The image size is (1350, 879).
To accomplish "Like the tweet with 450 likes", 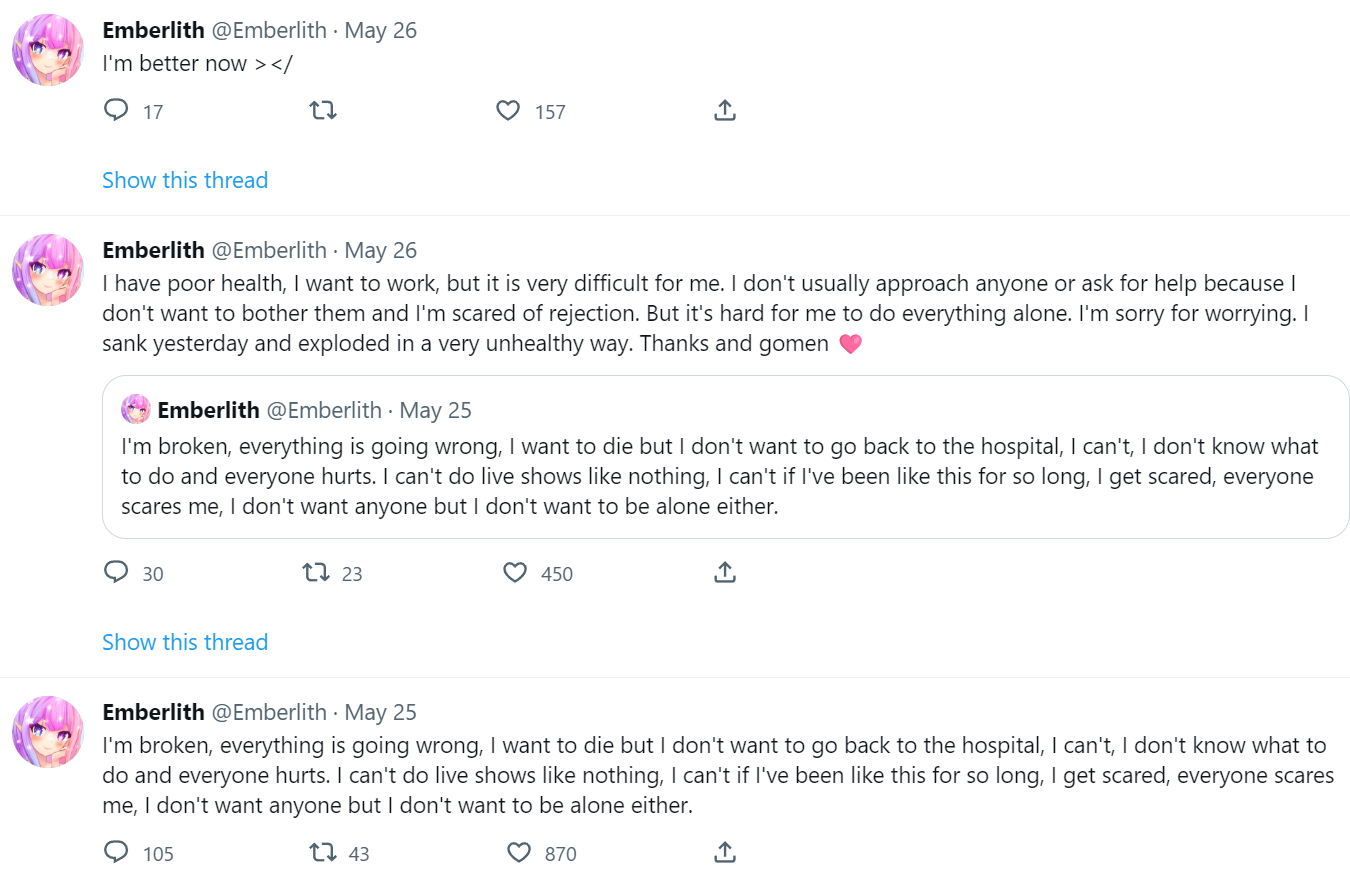I will pos(515,573).
